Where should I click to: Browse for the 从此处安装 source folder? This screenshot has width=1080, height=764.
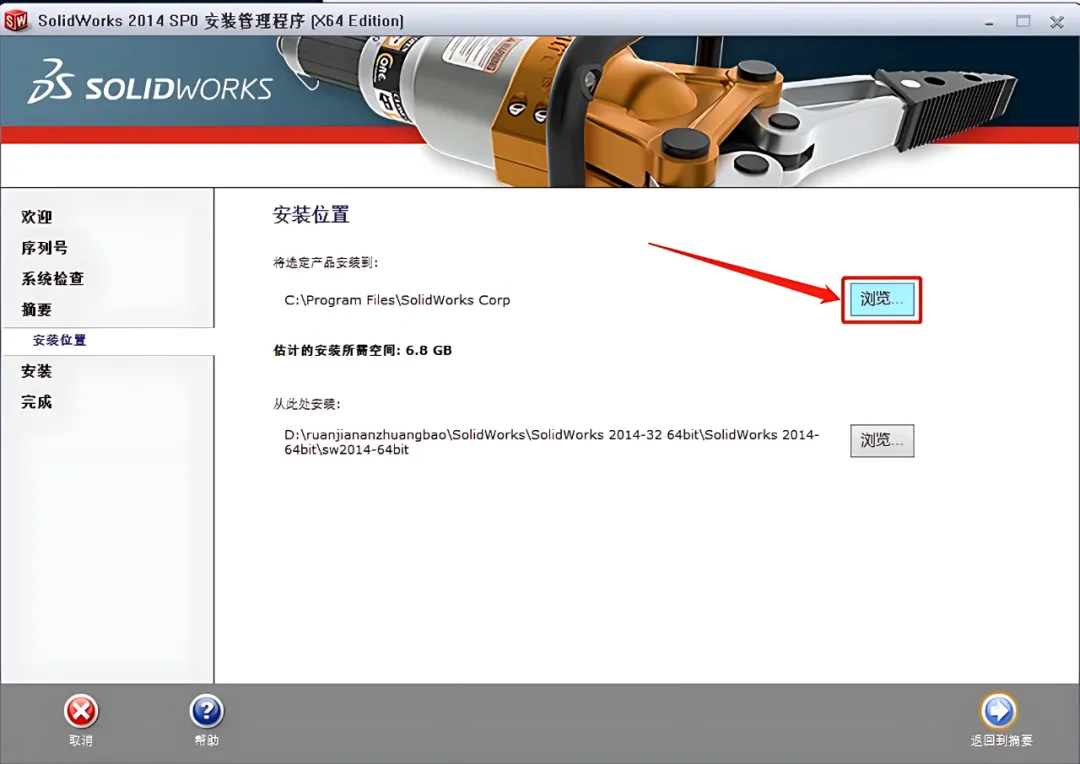[882, 441]
